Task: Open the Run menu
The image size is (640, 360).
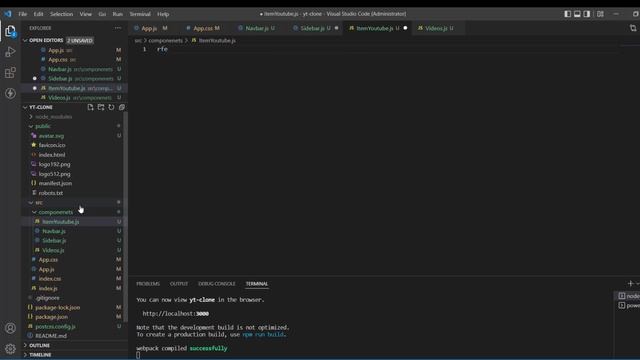Action: coord(118,14)
